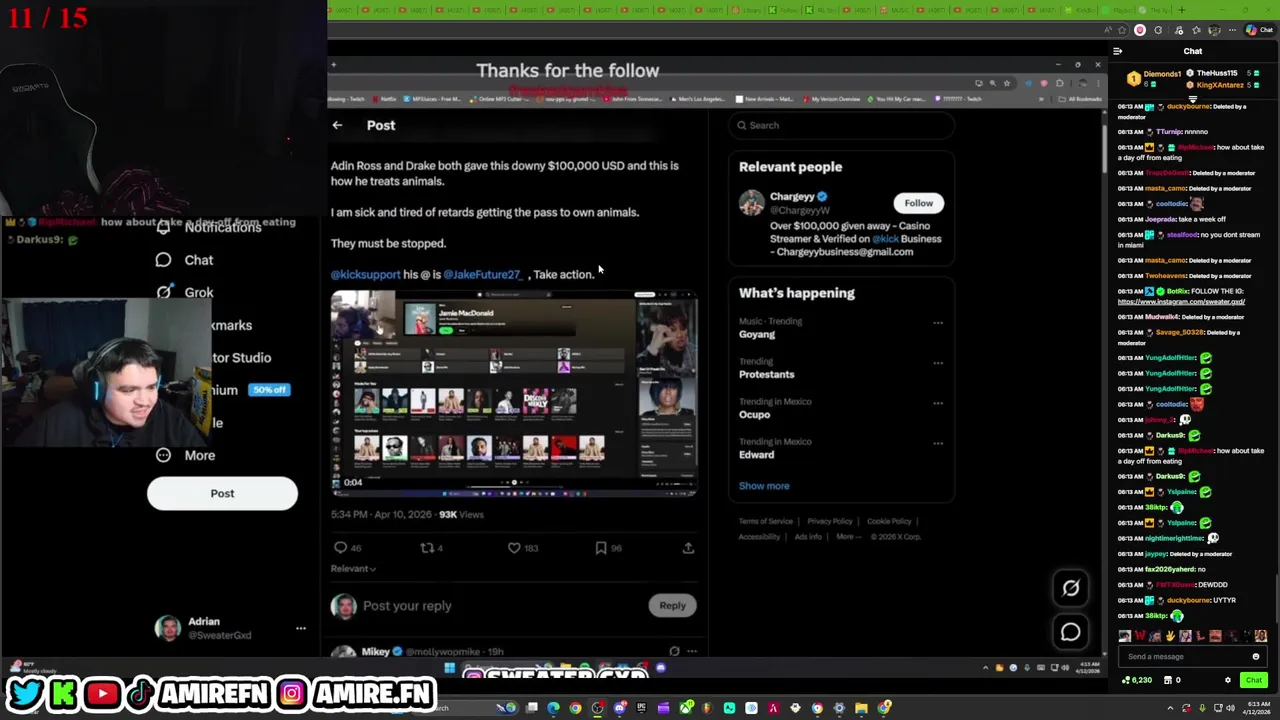
Task: Expand the leaderboard with the down arrow
Action: 1193,98
